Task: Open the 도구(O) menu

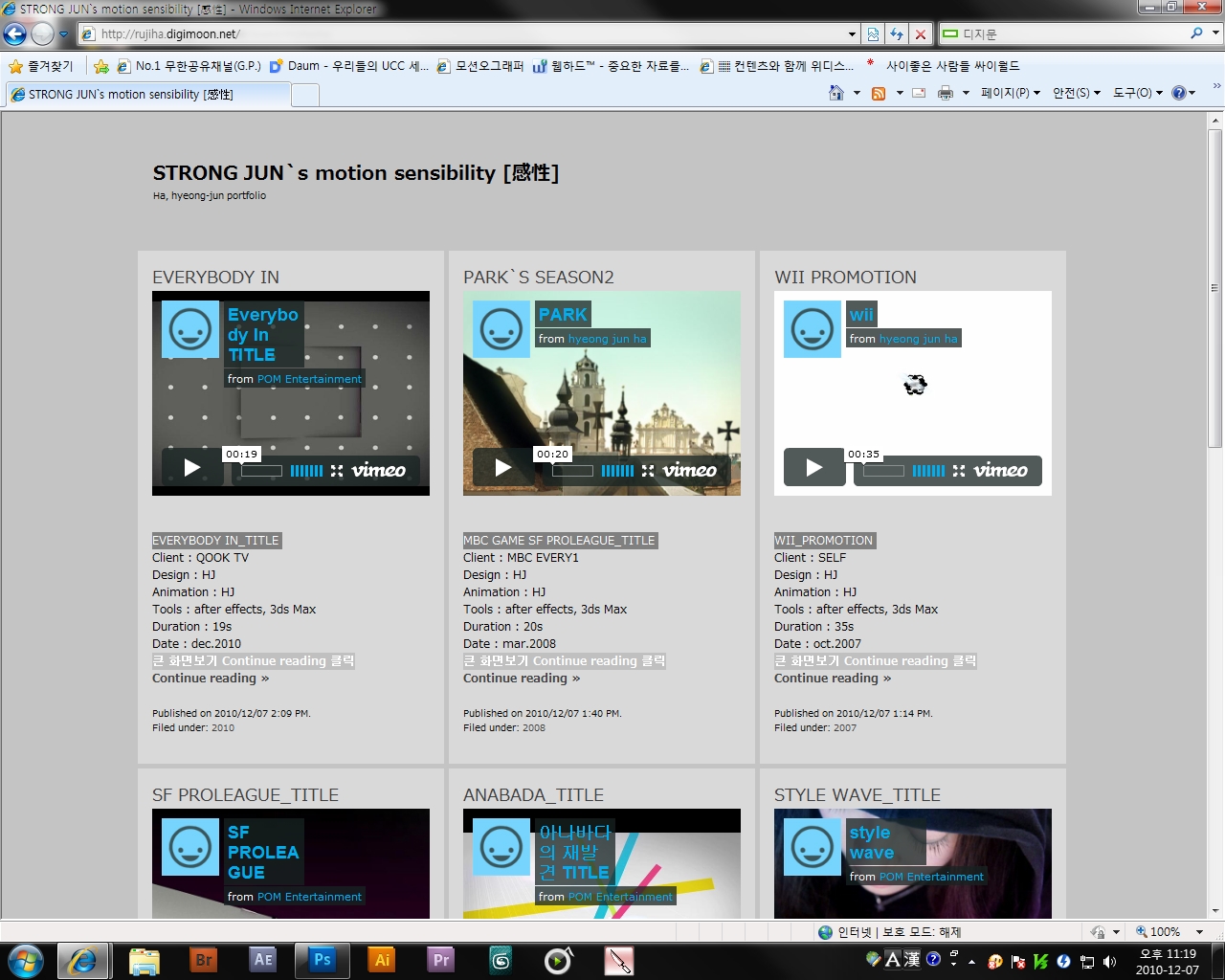Action: click(x=1138, y=93)
